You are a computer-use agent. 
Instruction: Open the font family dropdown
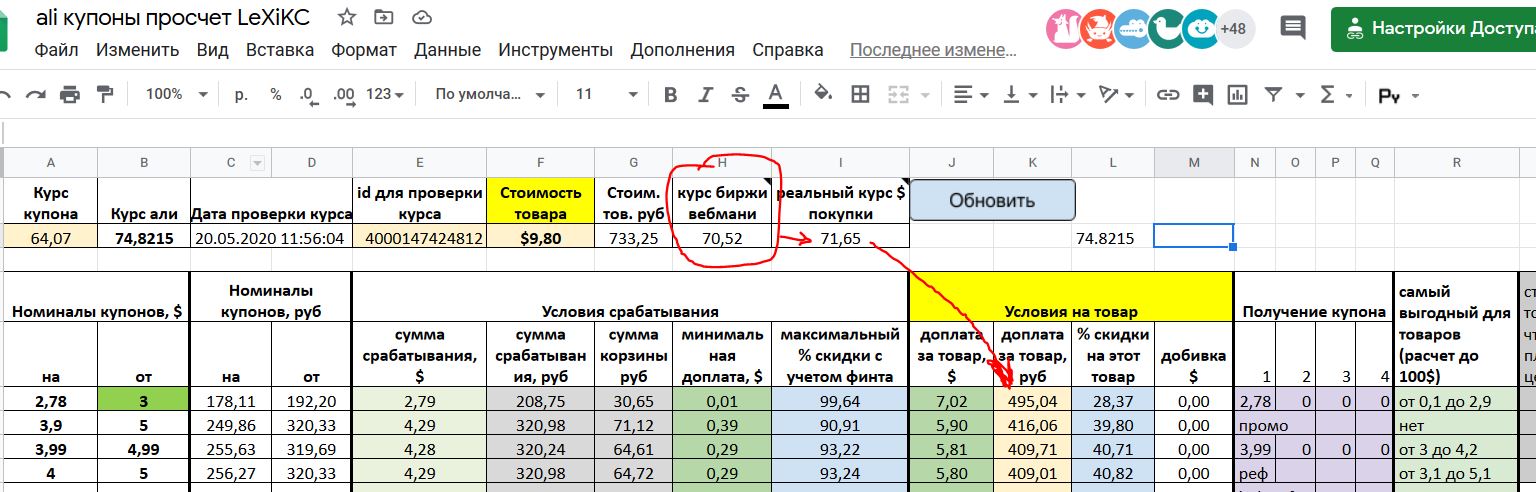point(489,94)
